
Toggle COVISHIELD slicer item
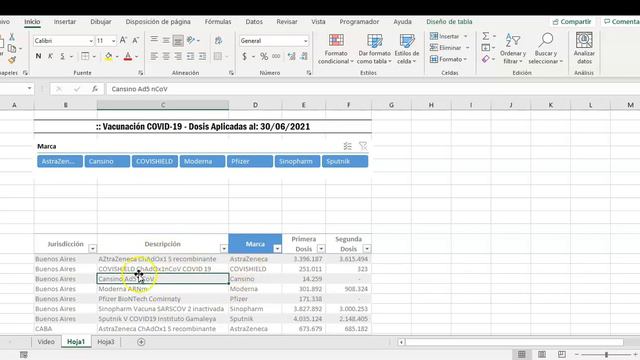pos(155,161)
